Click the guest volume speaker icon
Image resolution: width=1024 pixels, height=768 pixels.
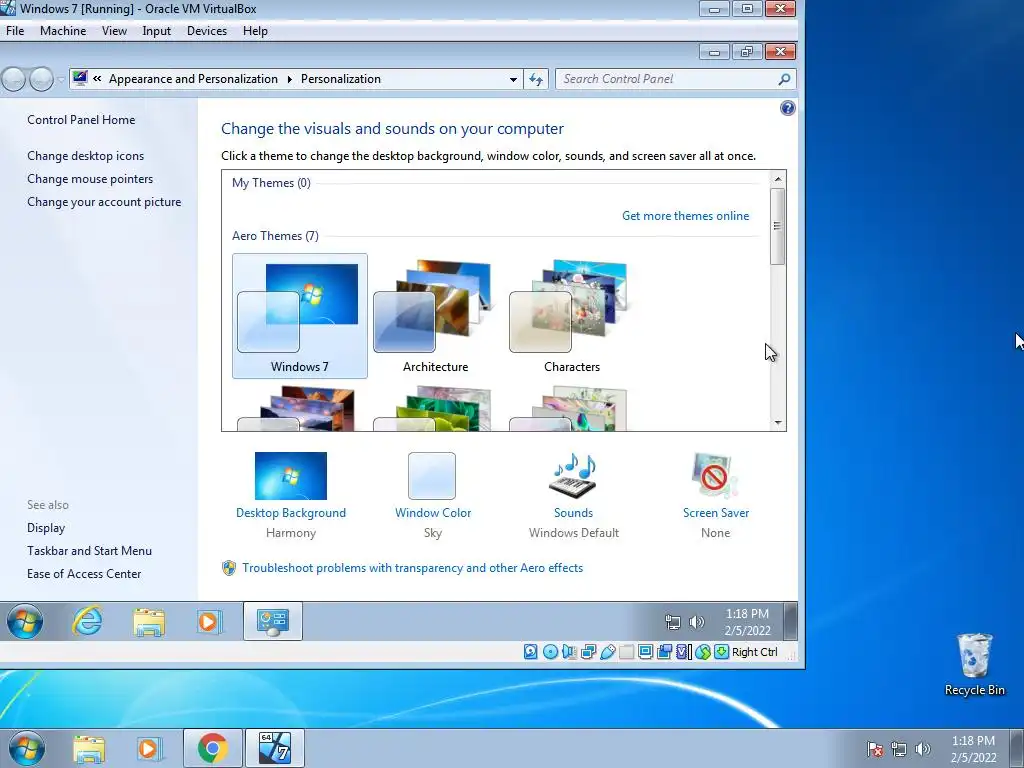pyautogui.click(x=697, y=622)
